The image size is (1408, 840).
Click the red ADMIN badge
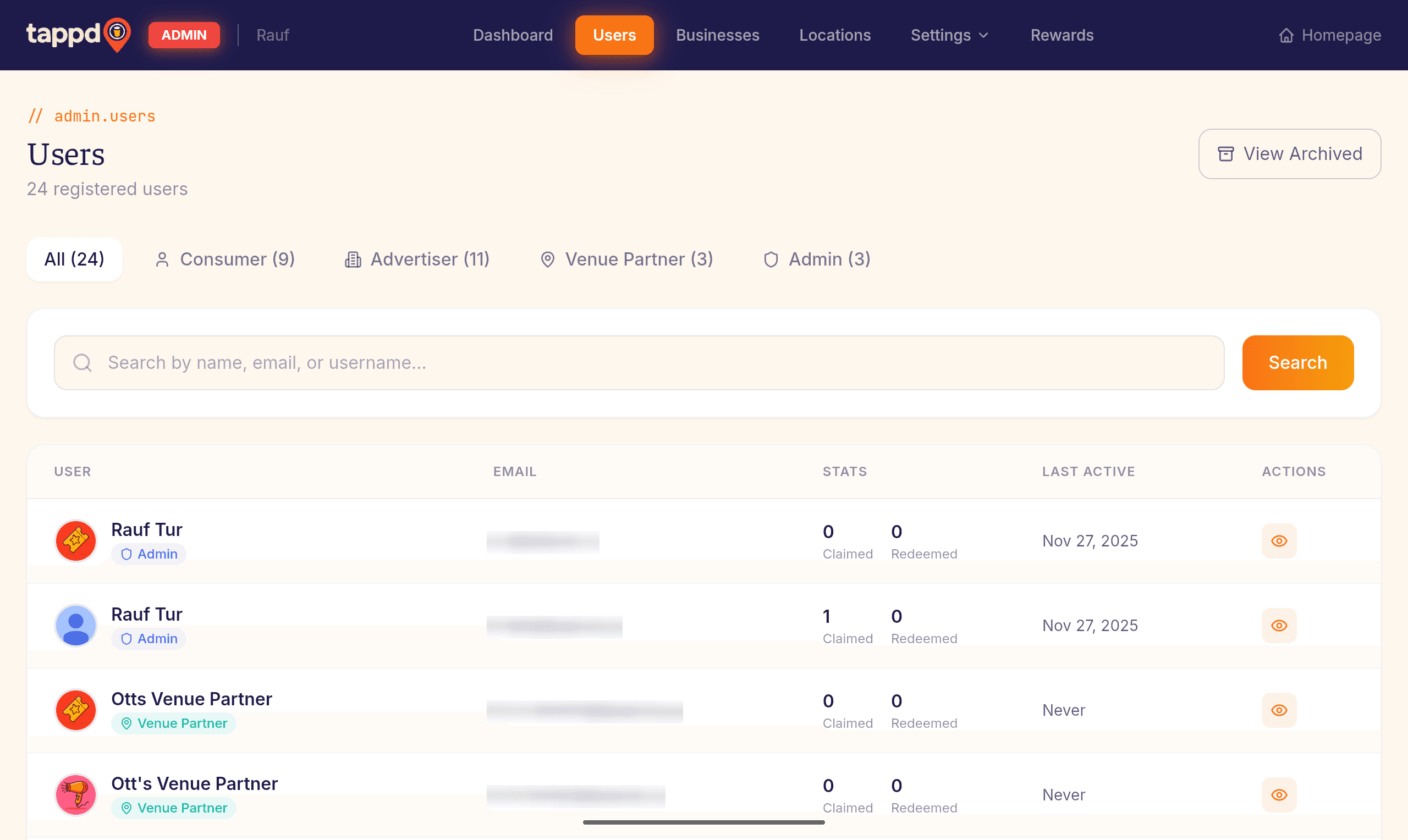coord(184,35)
